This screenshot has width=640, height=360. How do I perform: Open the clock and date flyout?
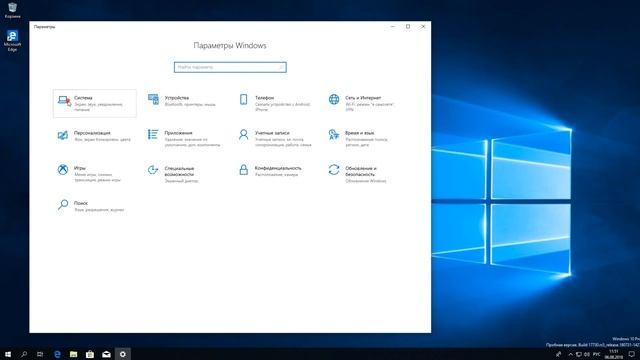(x=613, y=354)
